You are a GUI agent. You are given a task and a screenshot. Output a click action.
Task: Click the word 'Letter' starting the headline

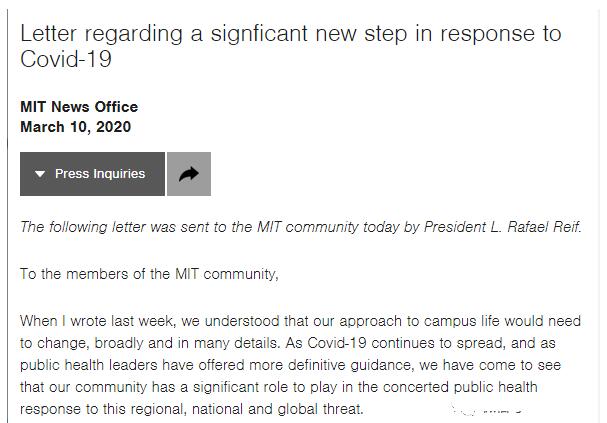pyautogui.click(x=49, y=33)
